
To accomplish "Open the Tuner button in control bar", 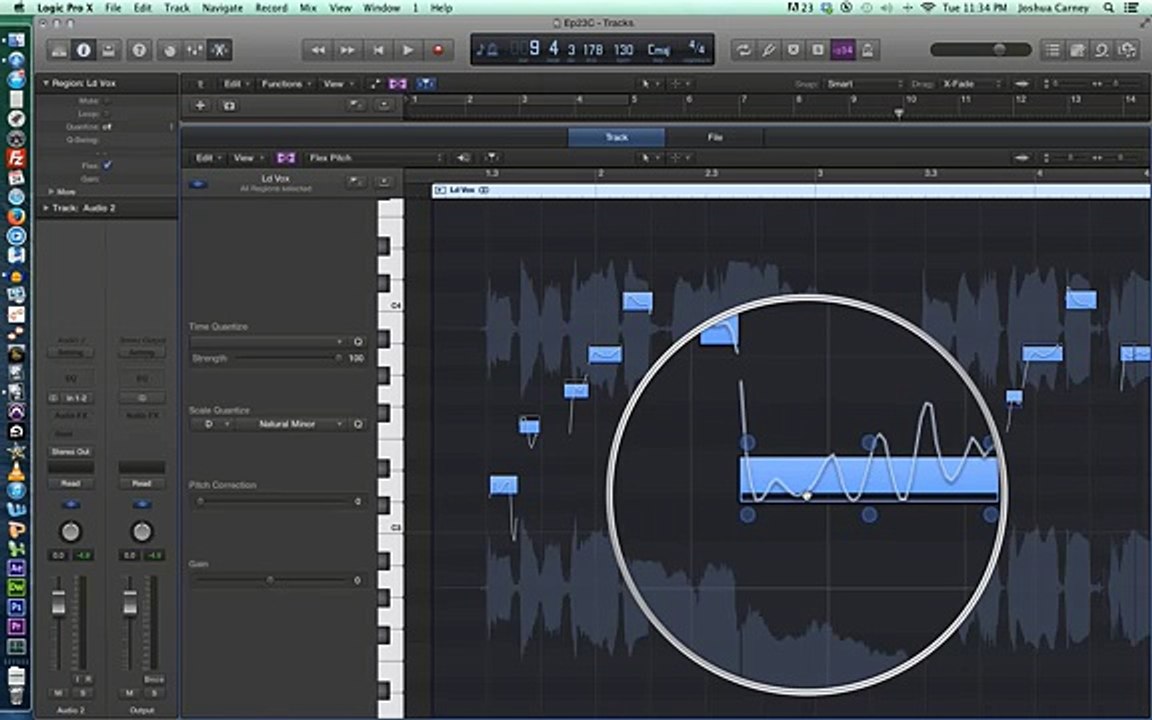I will click(768, 50).
